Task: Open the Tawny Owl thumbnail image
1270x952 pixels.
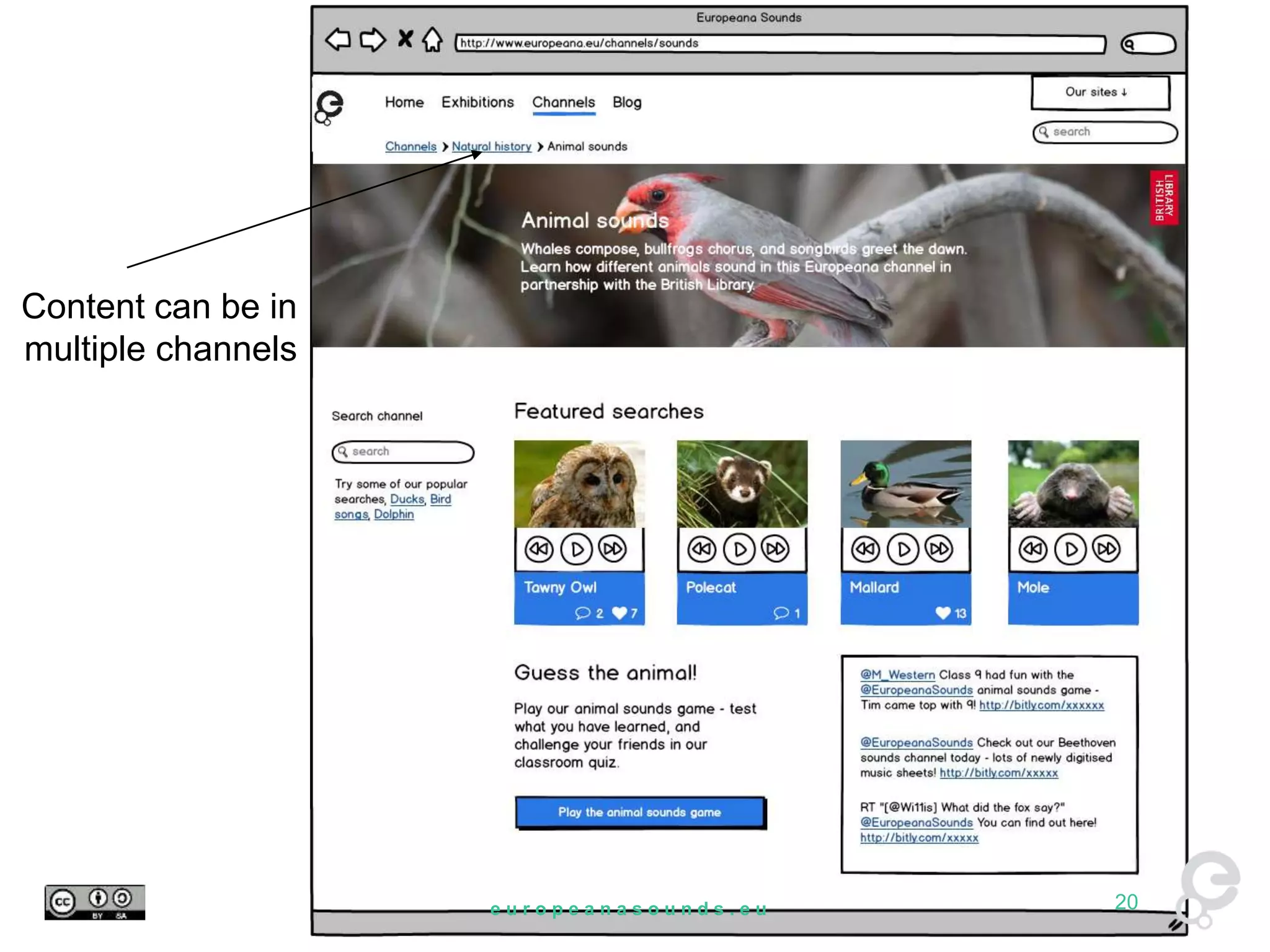Action: pos(579,483)
